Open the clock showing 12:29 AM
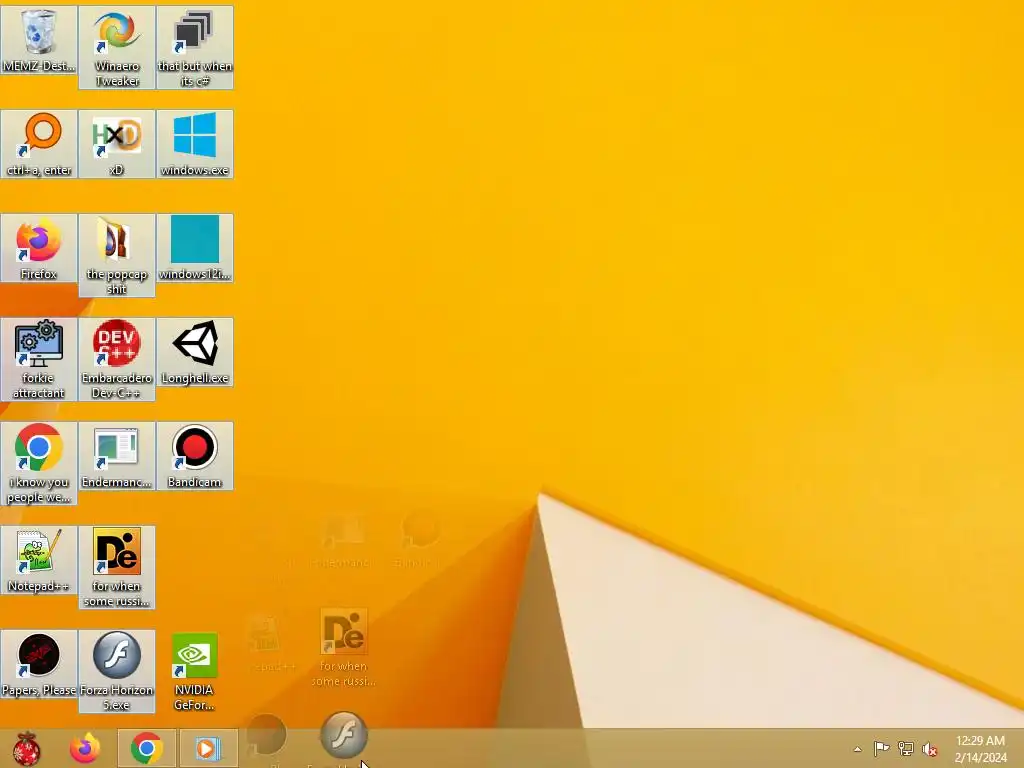Screen dimensions: 1024x768 click(980, 749)
